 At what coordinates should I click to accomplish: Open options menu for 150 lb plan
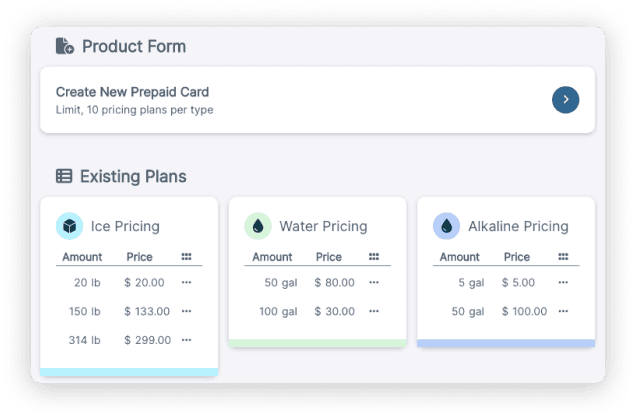(186, 311)
